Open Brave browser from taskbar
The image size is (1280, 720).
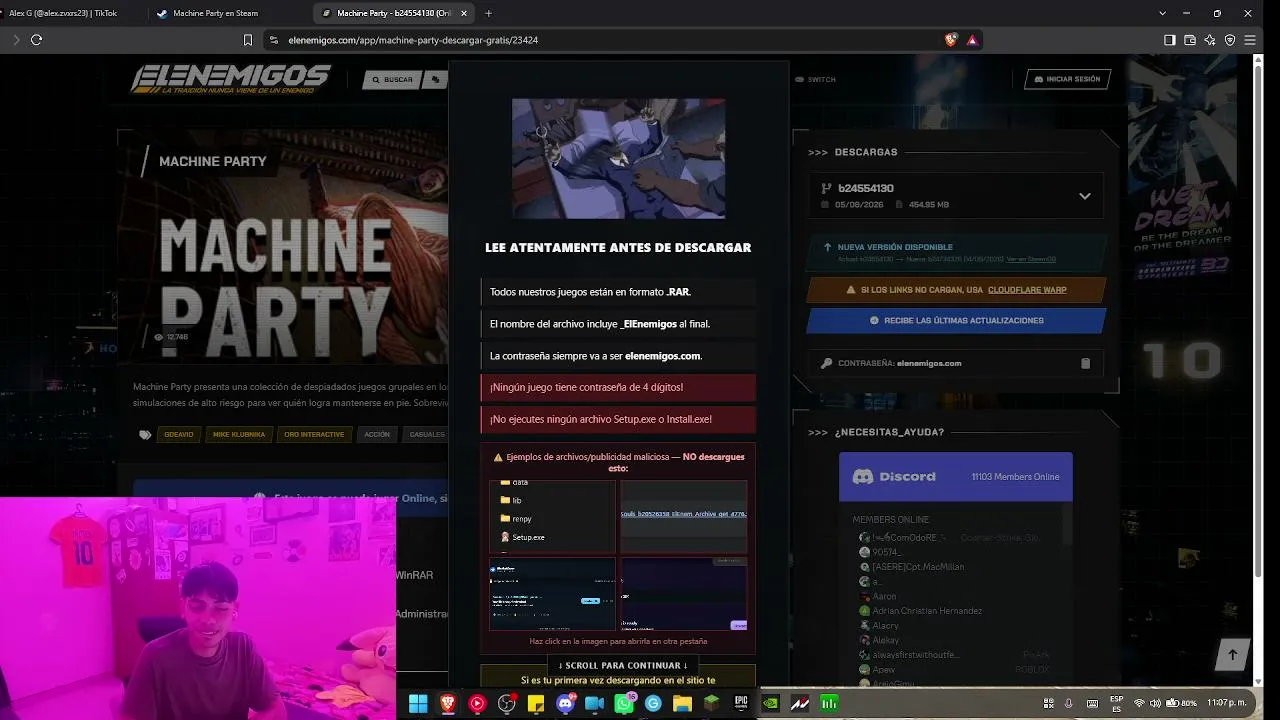click(448, 704)
